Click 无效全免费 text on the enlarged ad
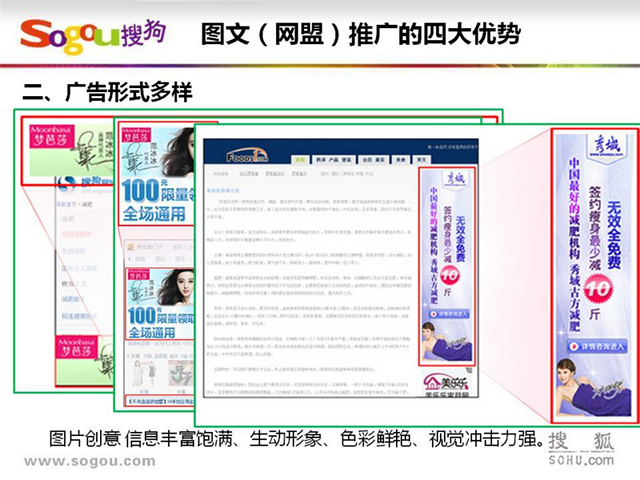The height and width of the screenshot is (480, 640). [x=614, y=235]
